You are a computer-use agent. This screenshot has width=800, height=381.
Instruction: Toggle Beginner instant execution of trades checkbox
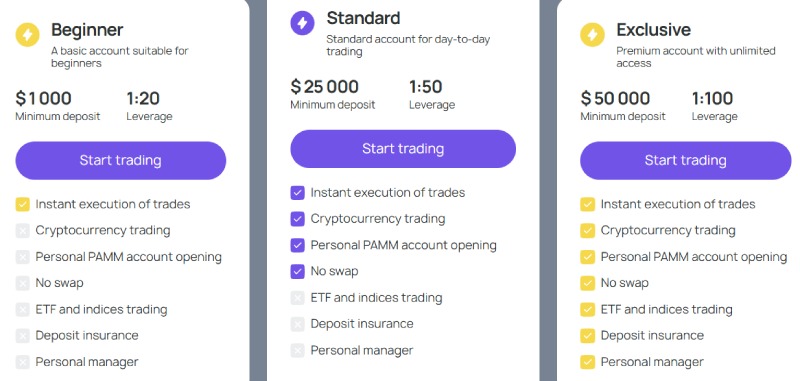[x=22, y=205]
